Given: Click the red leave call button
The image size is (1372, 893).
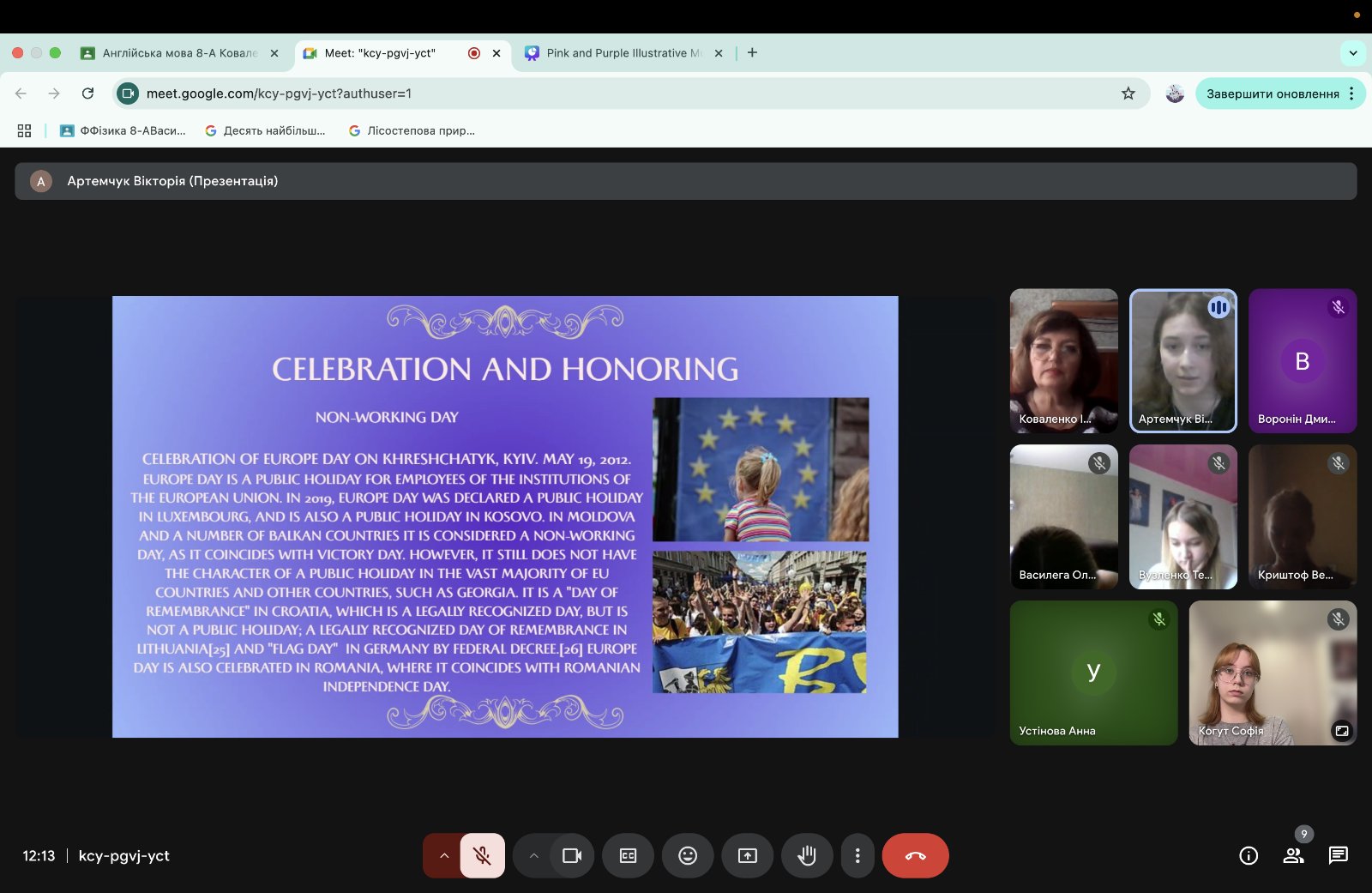Looking at the screenshot, I should click(915, 855).
